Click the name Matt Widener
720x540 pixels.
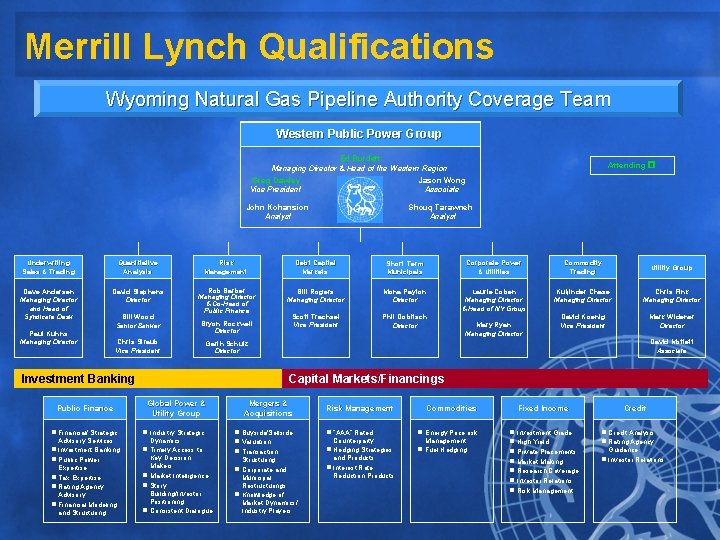(672, 317)
